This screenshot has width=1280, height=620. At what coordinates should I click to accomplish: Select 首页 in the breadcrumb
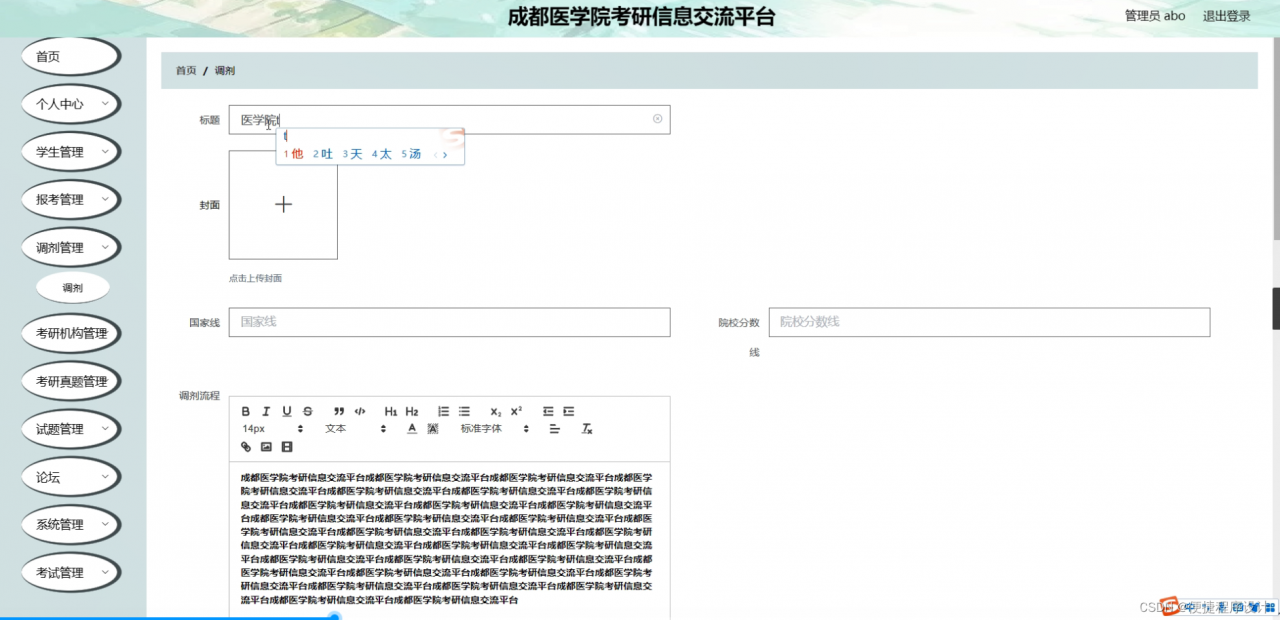click(x=184, y=70)
